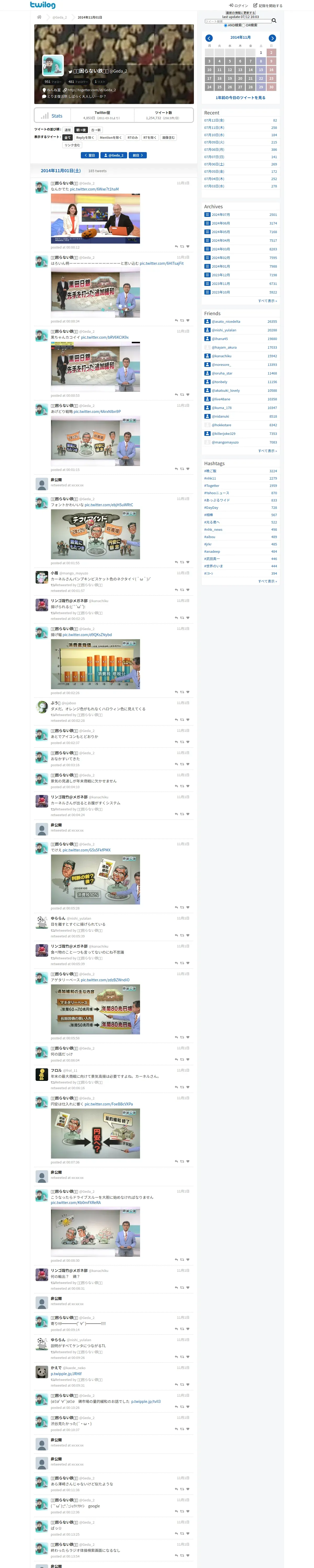Toggle the 画像含む filter
This screenshot has height=1568, width=314.
click(168, 137)
